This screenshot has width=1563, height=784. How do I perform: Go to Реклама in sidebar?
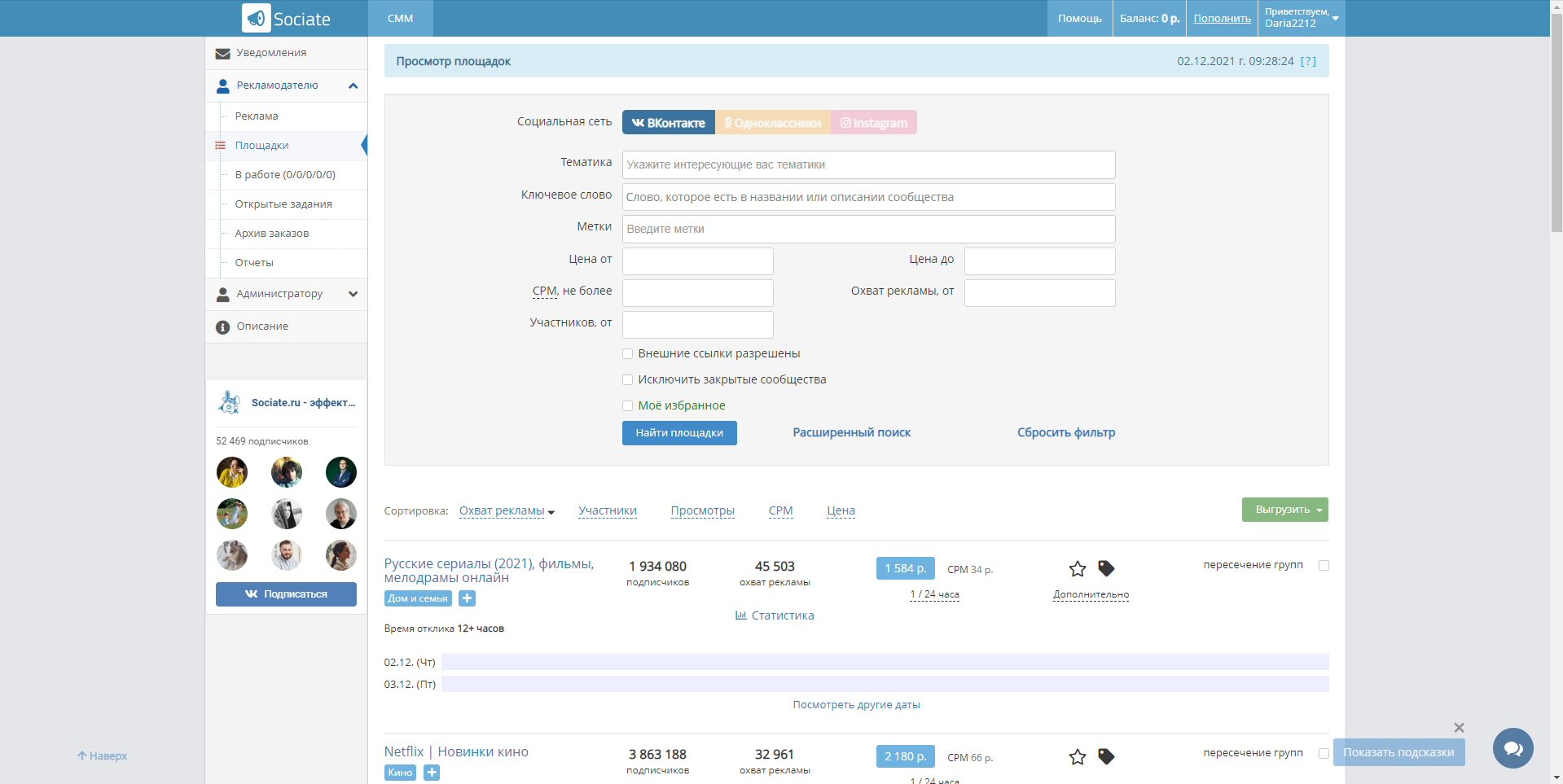pos(257,116)
